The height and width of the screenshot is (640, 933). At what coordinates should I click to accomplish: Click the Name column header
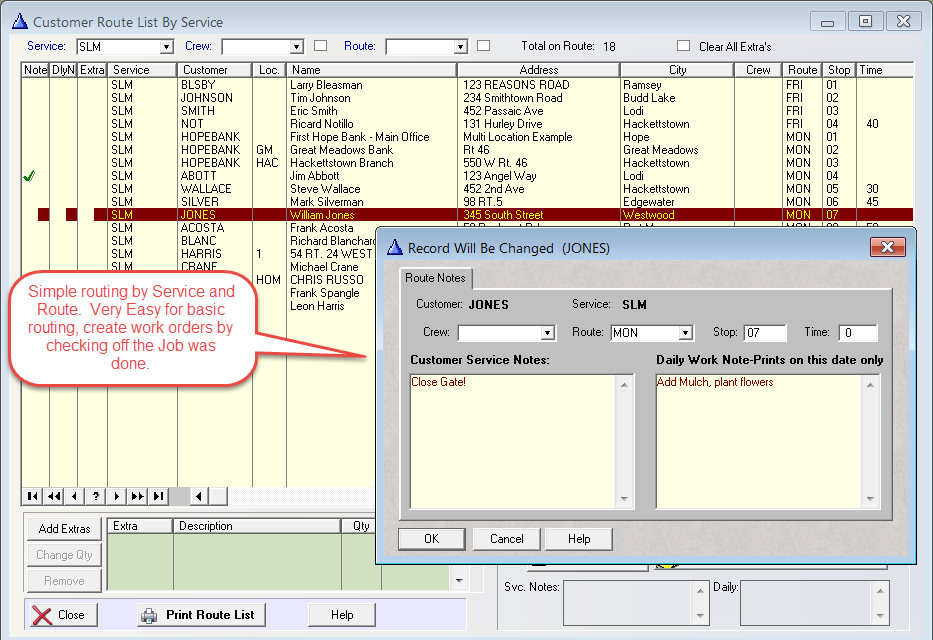click(372, 70)
